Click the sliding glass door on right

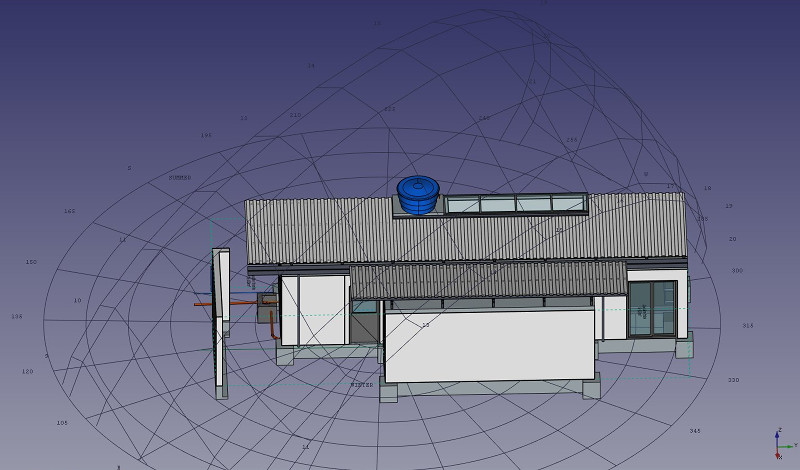click(652, 310)
